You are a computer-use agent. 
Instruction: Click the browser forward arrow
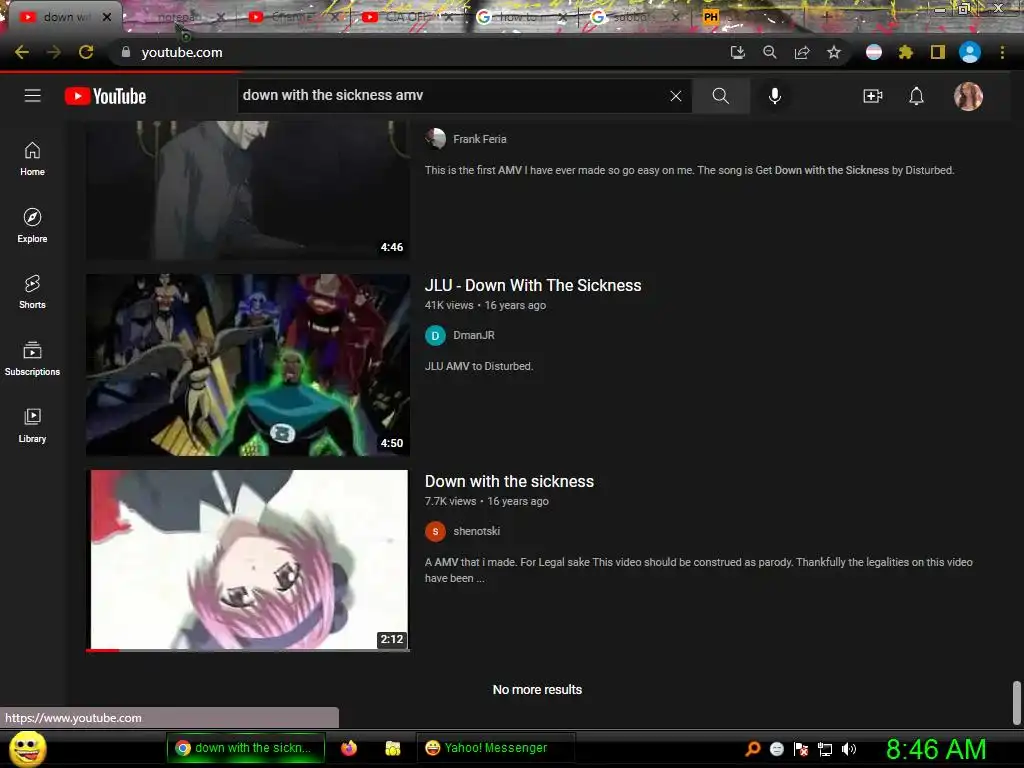tap(54, 52)
